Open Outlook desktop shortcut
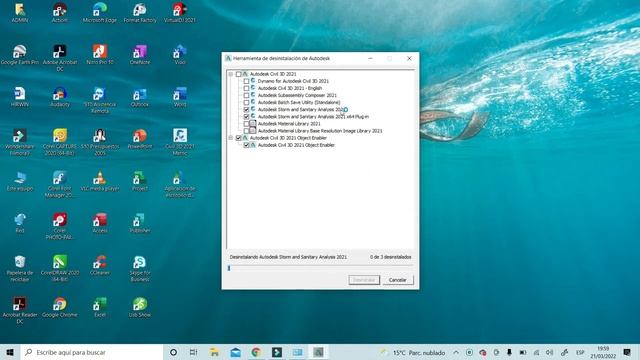 (140, 97)
